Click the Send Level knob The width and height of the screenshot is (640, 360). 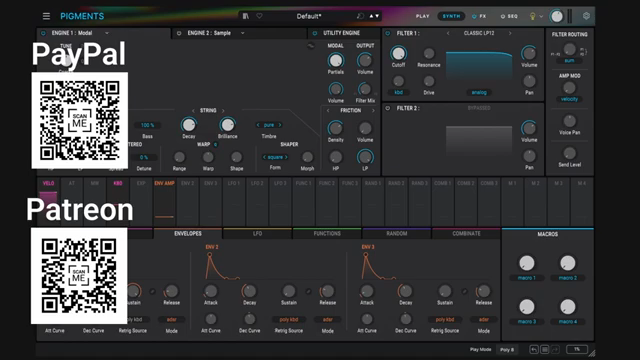(x=569, y=153)
